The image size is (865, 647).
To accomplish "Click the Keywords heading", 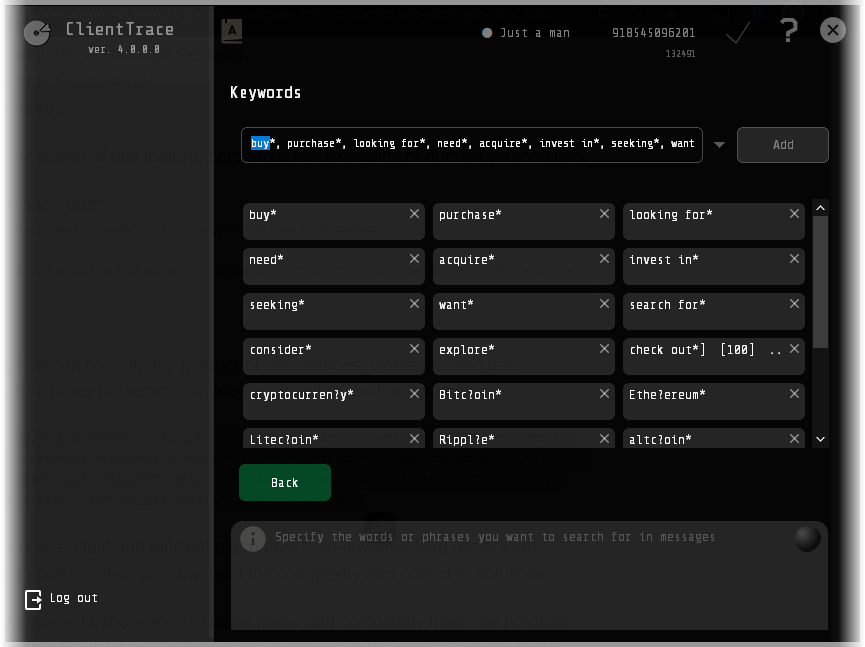I will (x=265, y=93).
